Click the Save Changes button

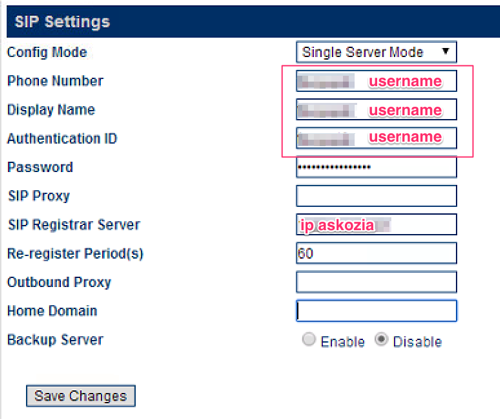81,396
